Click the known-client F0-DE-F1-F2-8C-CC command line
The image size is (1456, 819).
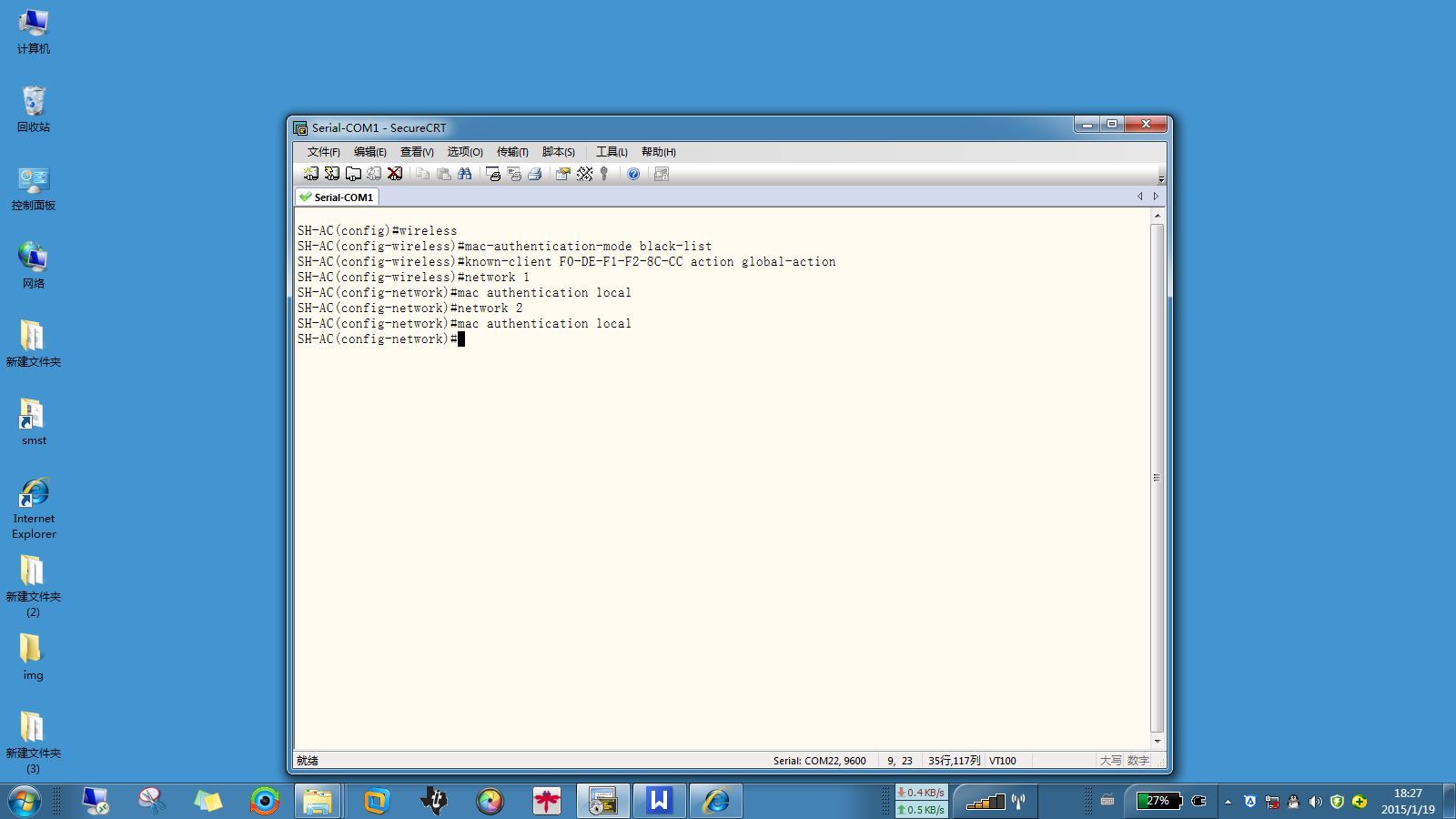tap(567, 261)
